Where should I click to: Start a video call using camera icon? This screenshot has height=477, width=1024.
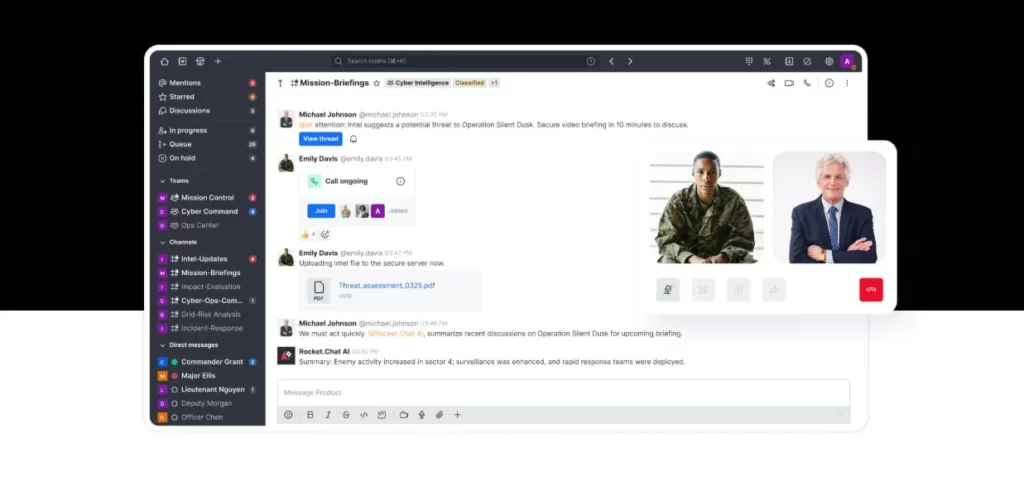789,83
